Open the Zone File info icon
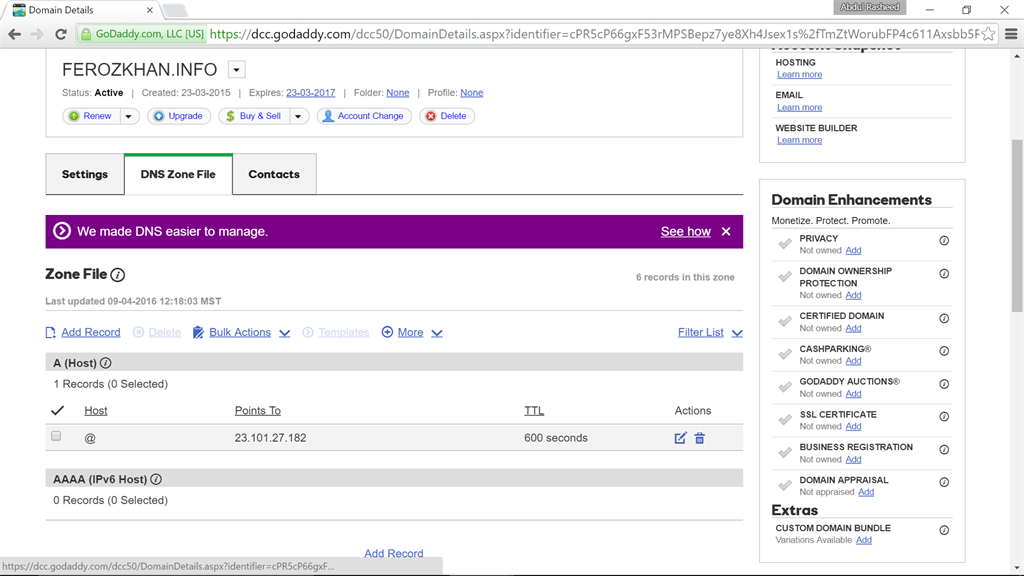Screen dimensions: 1024x576 click(118, 275)
